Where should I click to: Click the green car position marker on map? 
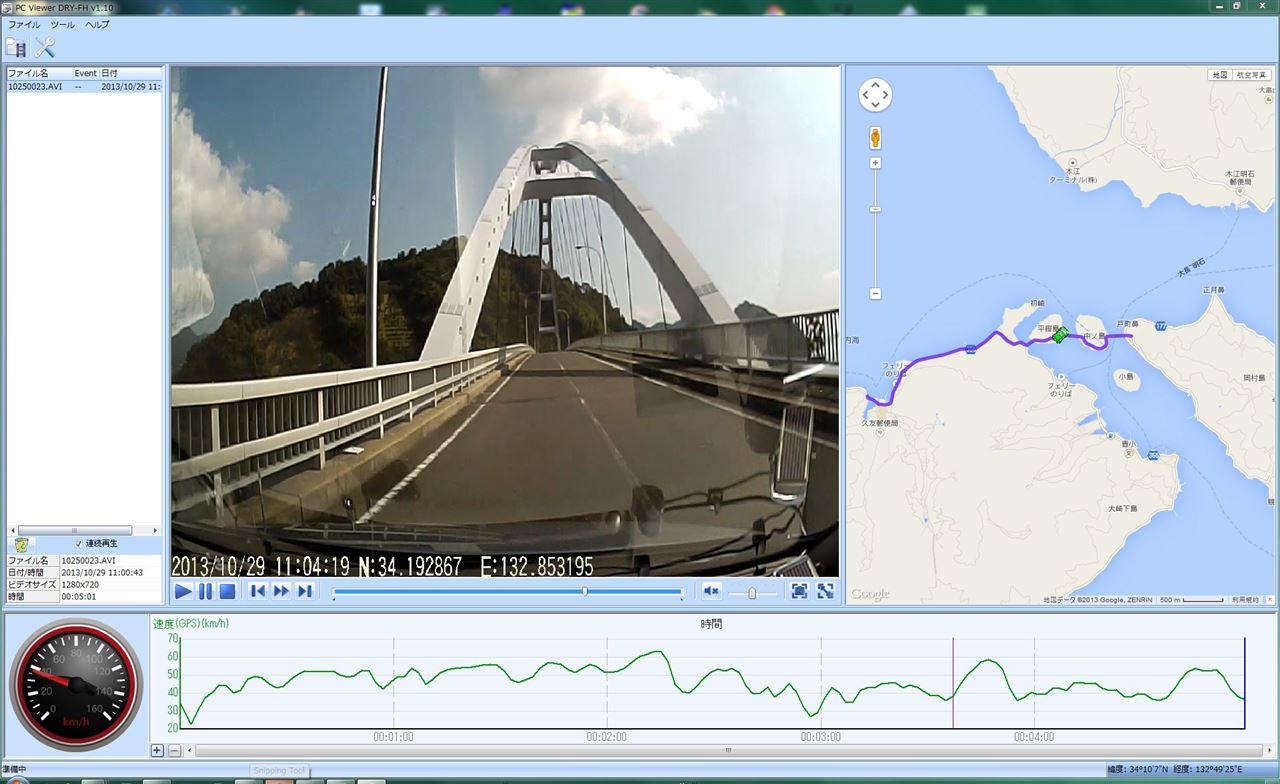click(x=1060, y=335)
